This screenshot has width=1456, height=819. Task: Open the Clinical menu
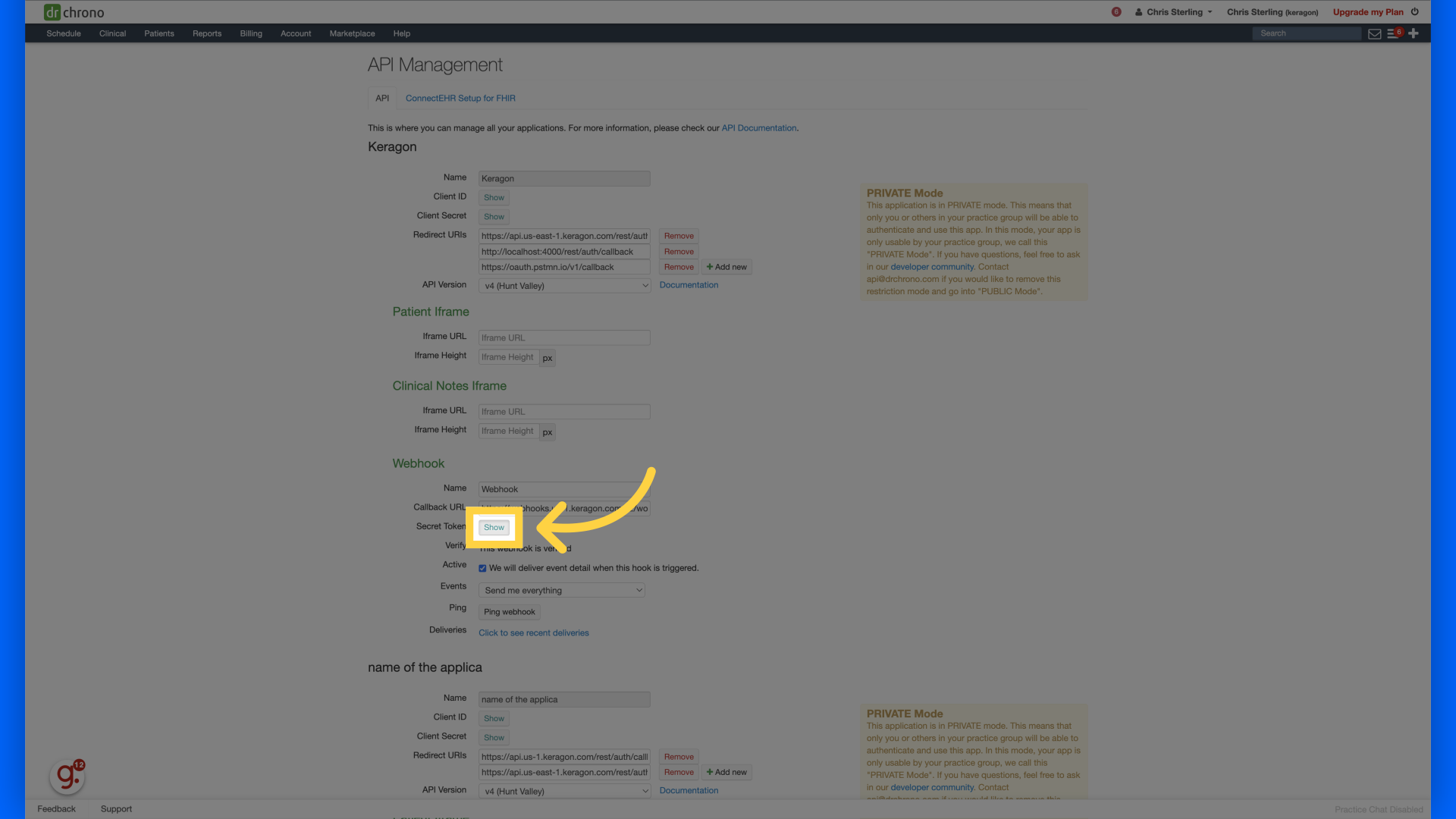pyautogui.click(x=112, y=33)
